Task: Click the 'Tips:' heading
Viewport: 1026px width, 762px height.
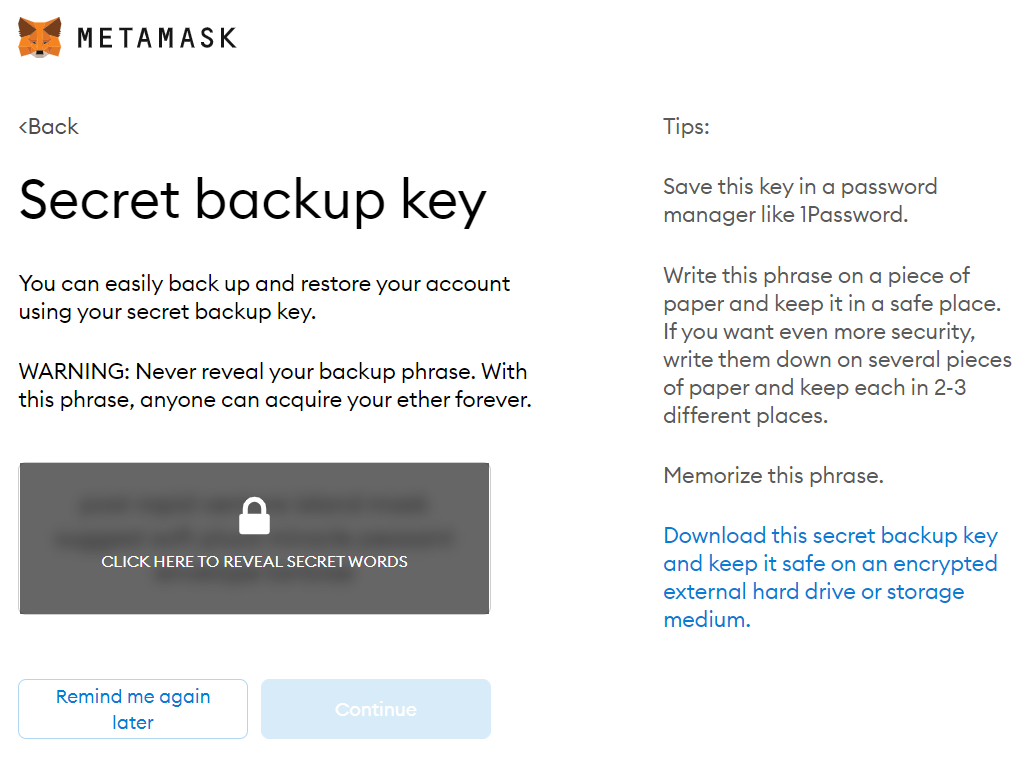Action: 686,127
